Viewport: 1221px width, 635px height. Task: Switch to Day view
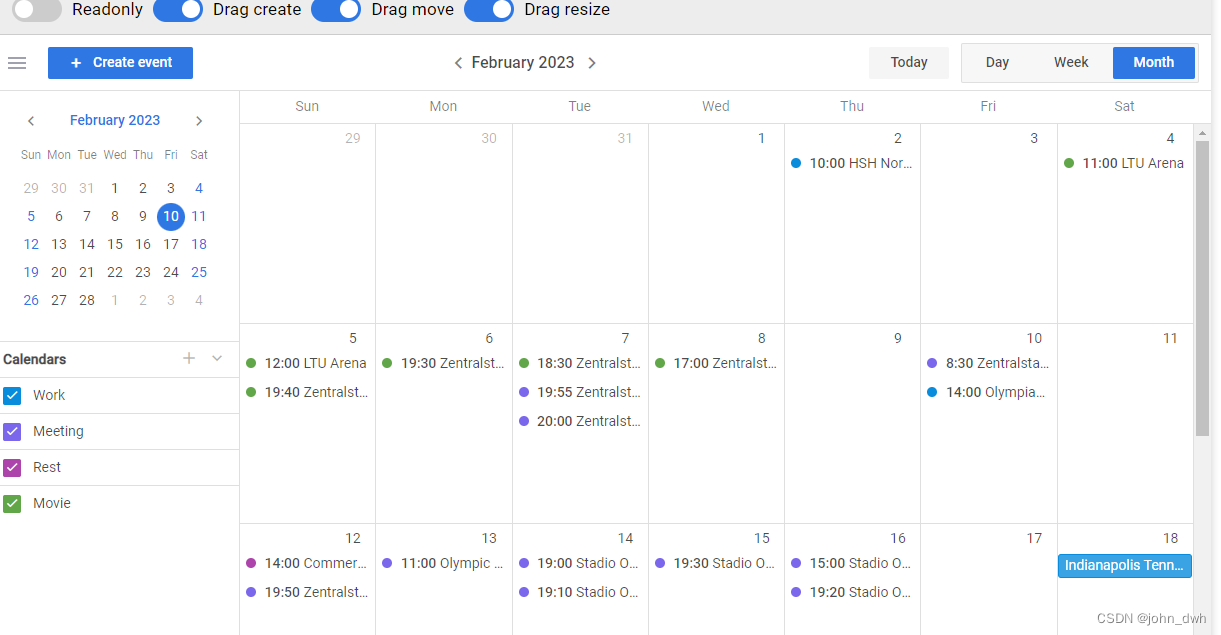pyautogui.click(x=997, y=62)
